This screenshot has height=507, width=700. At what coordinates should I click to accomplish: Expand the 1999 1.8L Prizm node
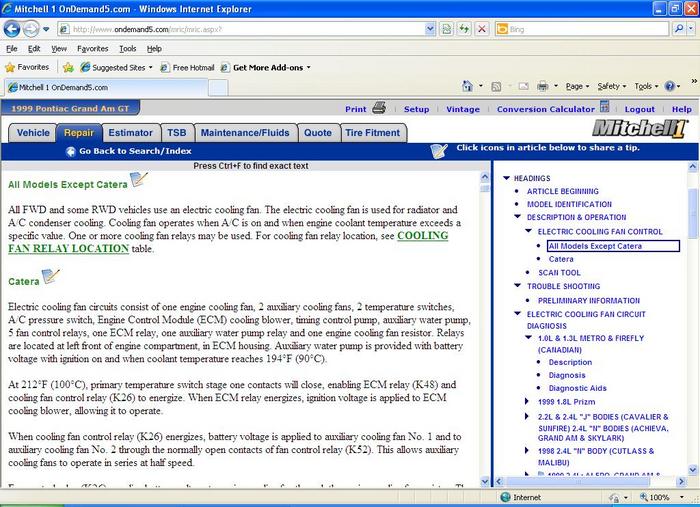527,401
